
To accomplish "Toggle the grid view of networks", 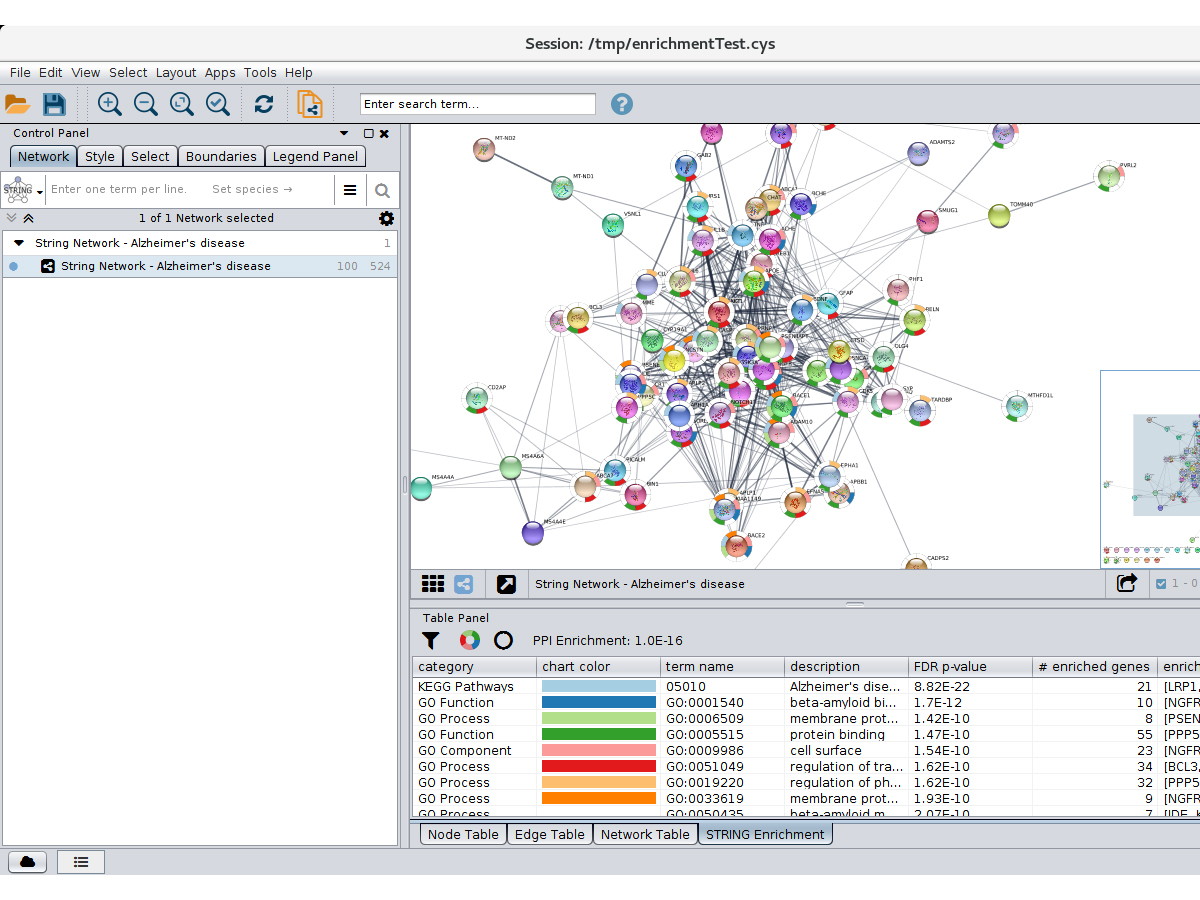I will pos(432,584).
